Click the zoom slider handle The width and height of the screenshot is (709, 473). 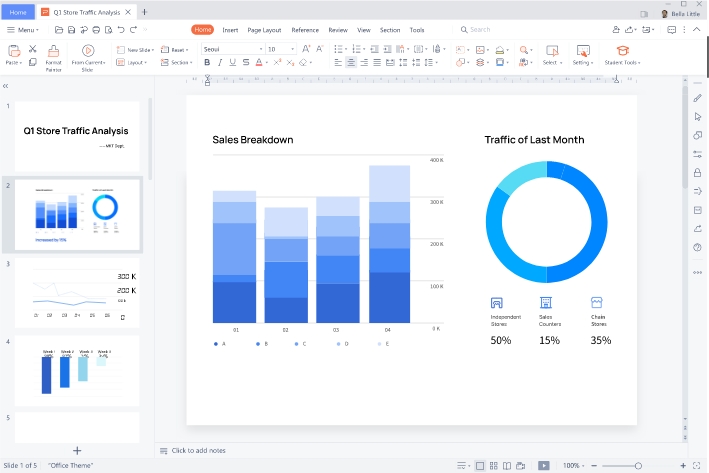tap(638, 465)
